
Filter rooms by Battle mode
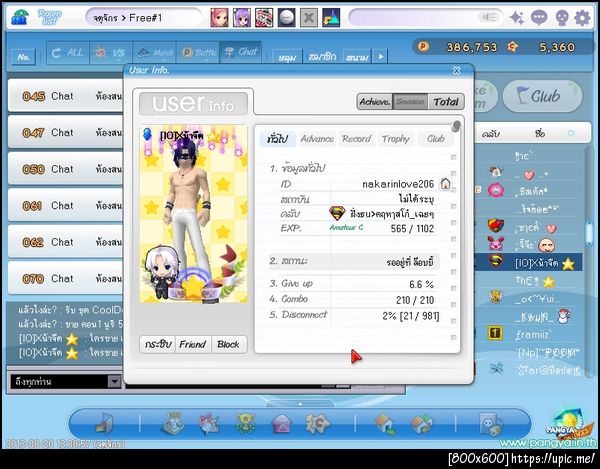click(x=198, y=52)
